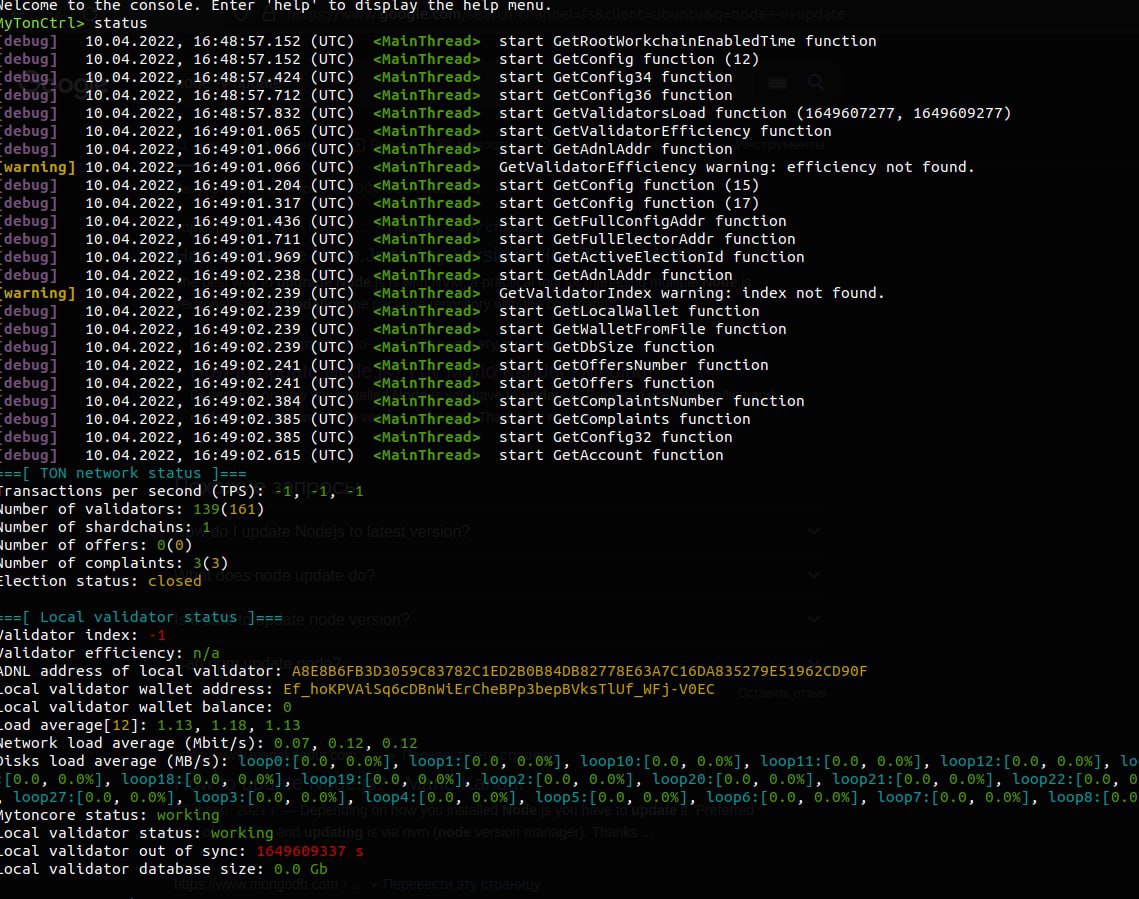1139x899 pixels.
Task: Select the loop27 disk load entry
Action: point(94,797)
